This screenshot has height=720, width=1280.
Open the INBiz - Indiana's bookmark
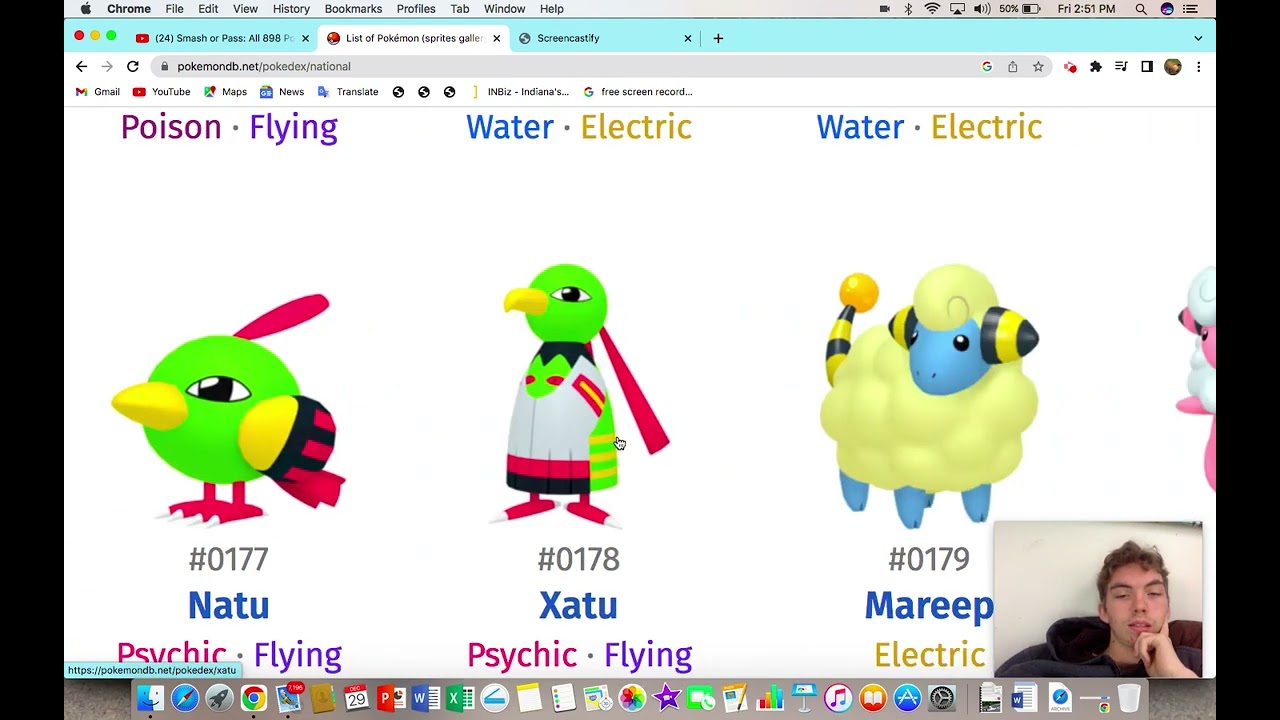click(520, 92)
